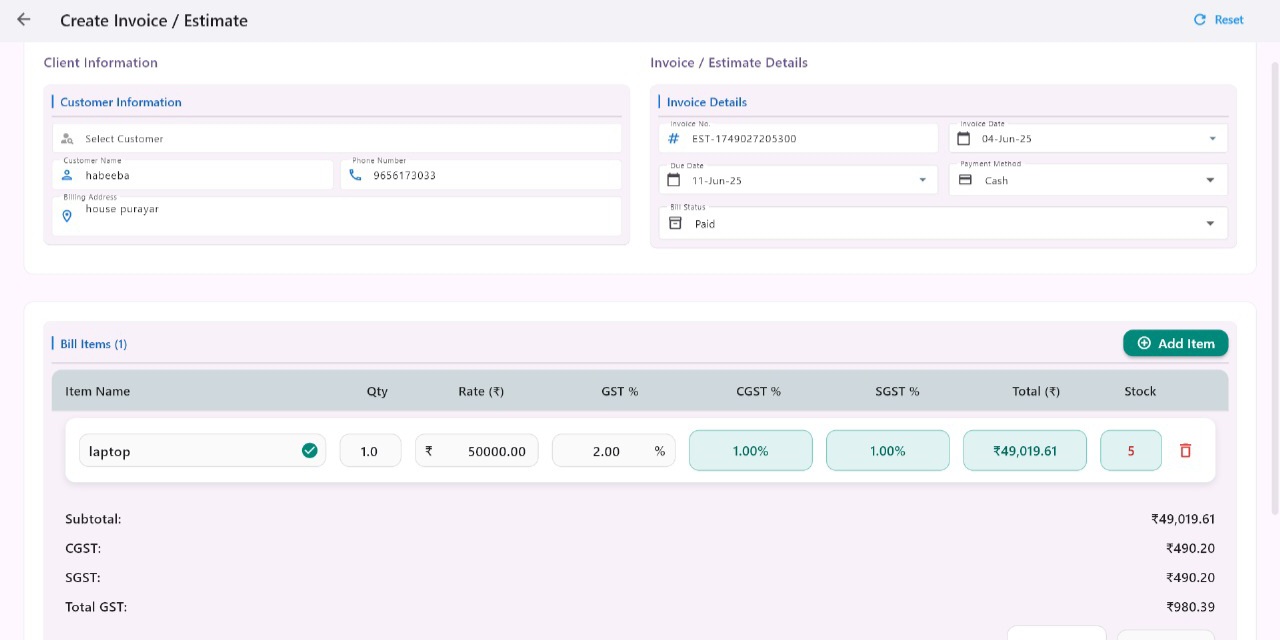Viewport: 1280px width, 640px height.
Task: Click the Reset link
Action: (x=1228, y=20)
